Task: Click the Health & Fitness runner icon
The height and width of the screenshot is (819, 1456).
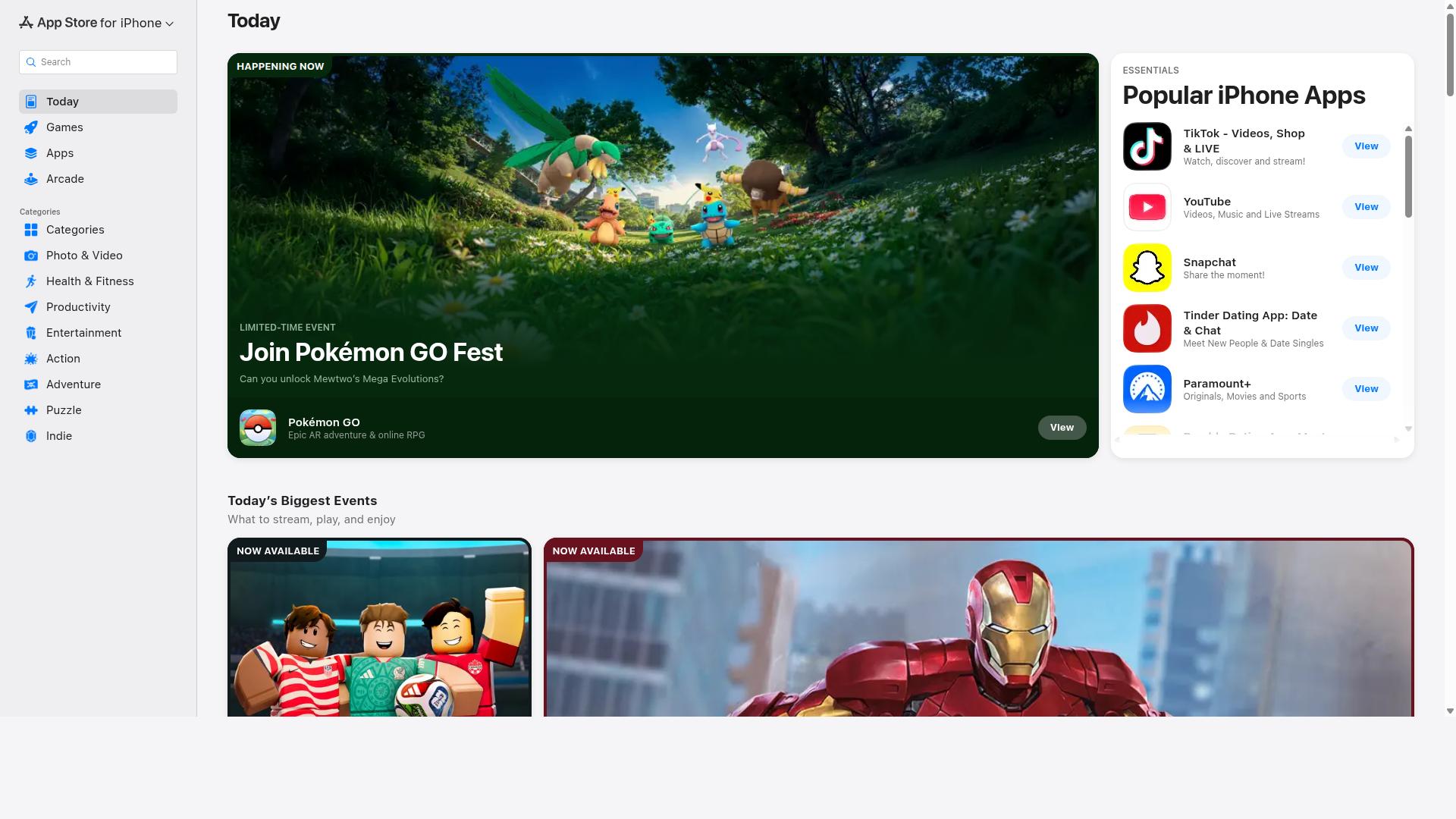Action: 31,281
